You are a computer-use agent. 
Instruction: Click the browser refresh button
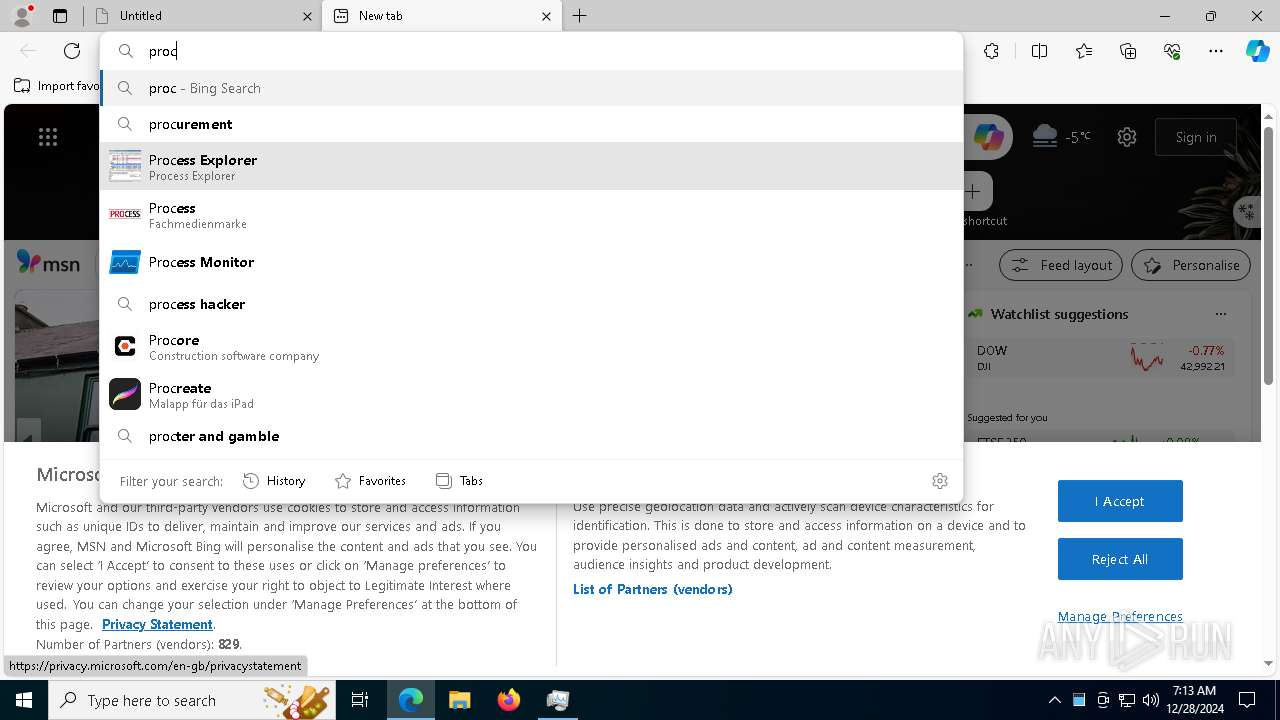click(72, 51)
